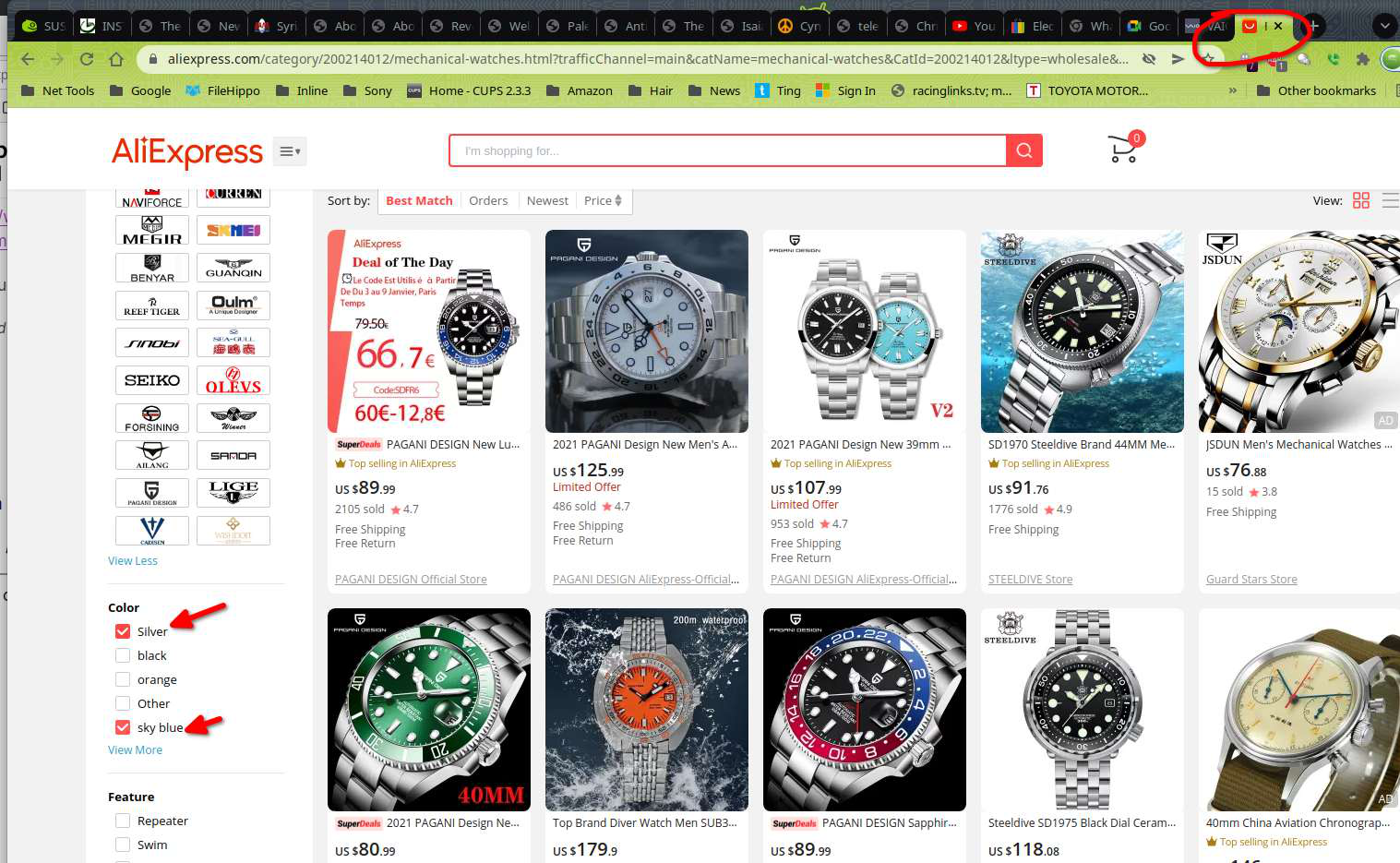Filter by OLEVS brand logo
This screenshot has width=1400, height=863.
(x=233, y=380)
